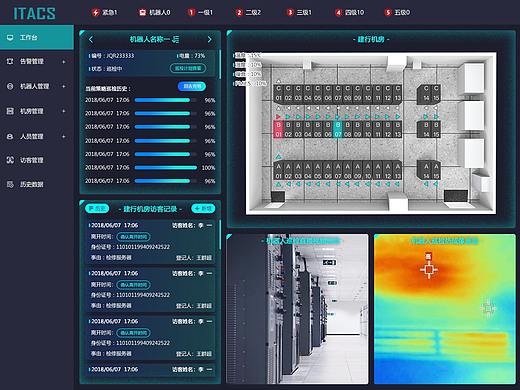Open the 机房管理 menu item

coord(37,111)
